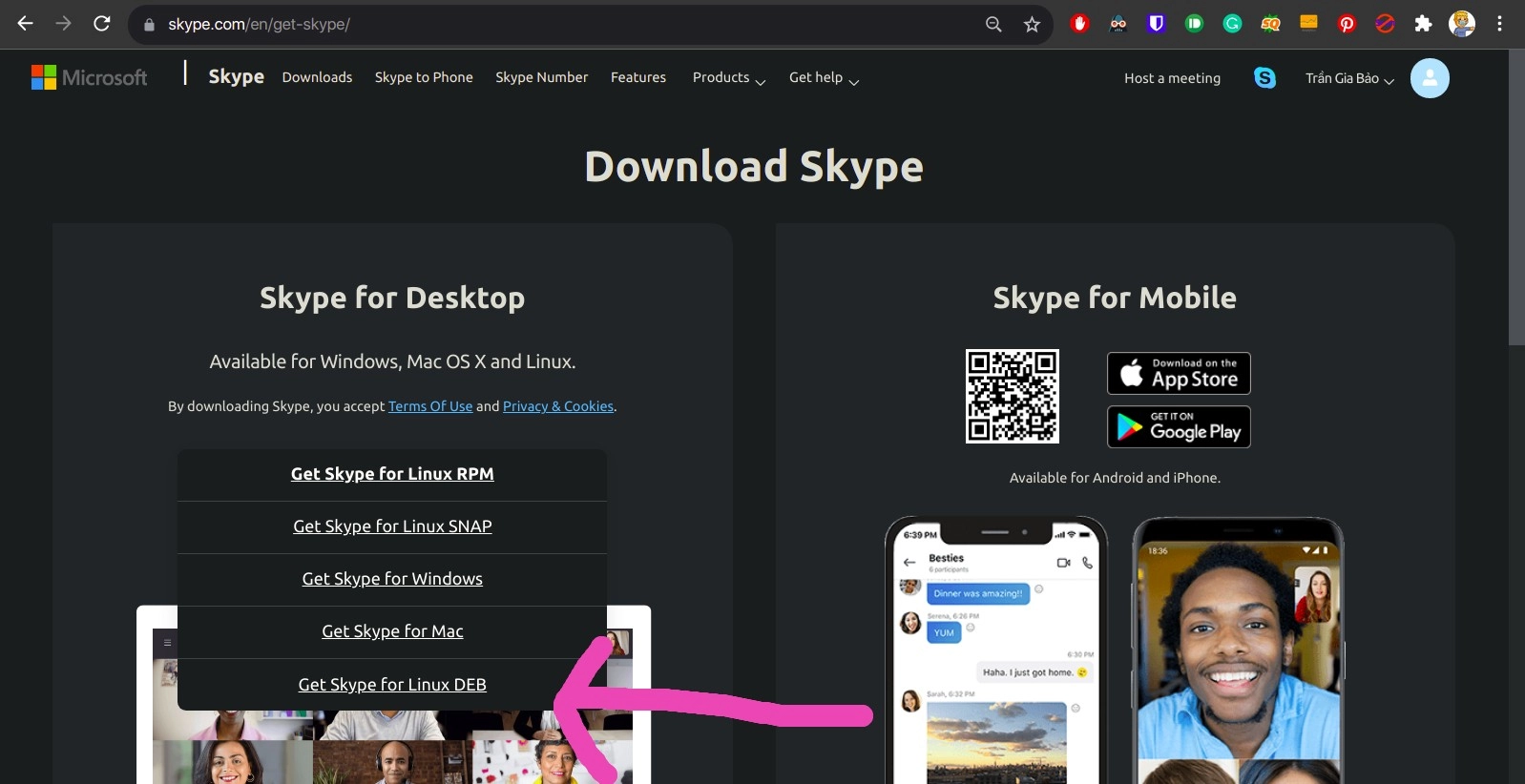The width and height of the screenshot is (1525, 784).
Task: Expand the Trần Gia Bảo account dropdown
Action: coord(1349,78)
